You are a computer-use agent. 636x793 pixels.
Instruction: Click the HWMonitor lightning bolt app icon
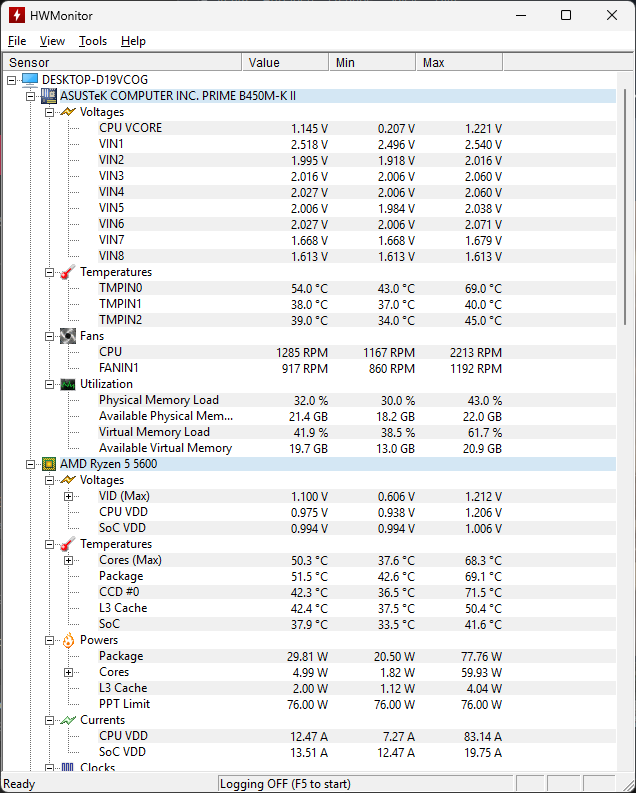click(x=17, y=15)
